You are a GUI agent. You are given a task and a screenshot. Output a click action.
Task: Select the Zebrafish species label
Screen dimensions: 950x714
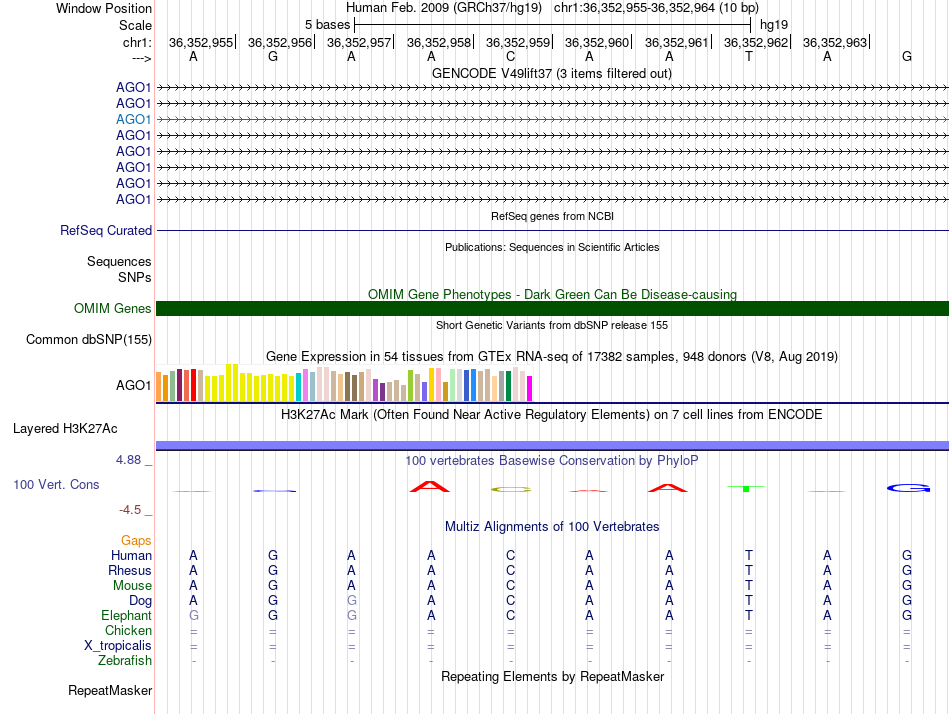(x=125, y=660)
